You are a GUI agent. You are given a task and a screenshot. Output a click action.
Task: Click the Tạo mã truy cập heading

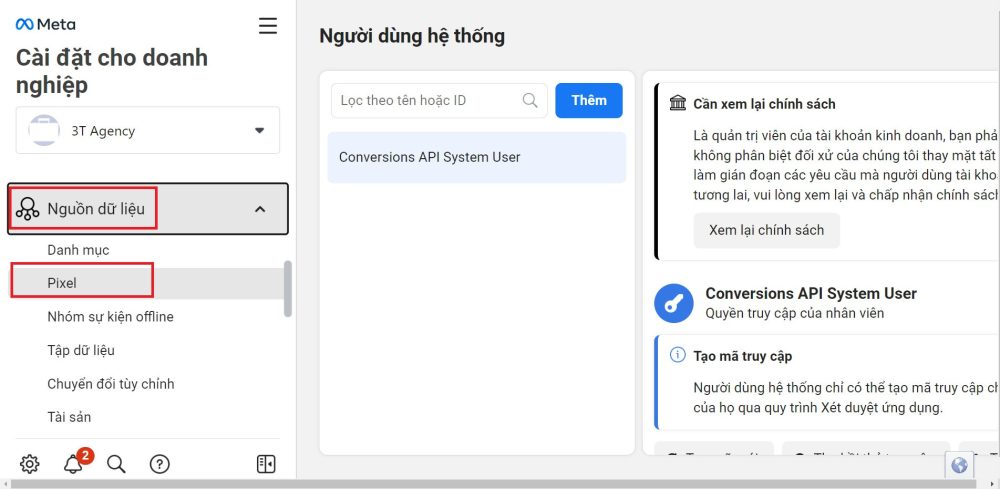coord(742,356)
